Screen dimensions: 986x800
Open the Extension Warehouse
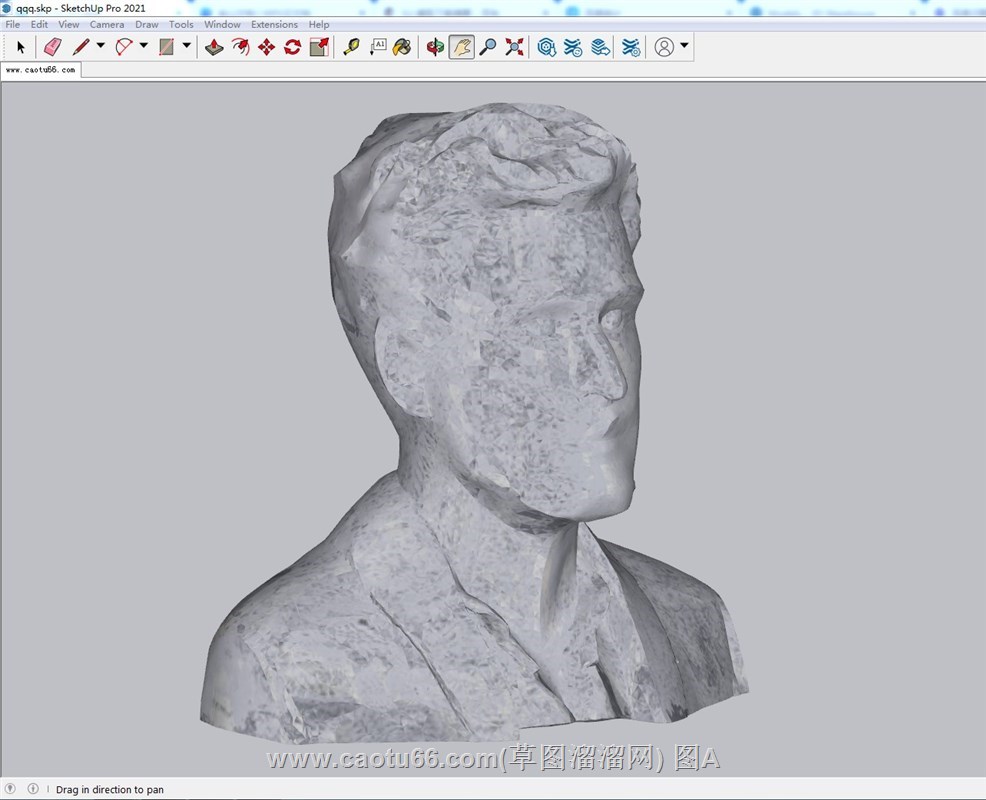tap(573, 47)
